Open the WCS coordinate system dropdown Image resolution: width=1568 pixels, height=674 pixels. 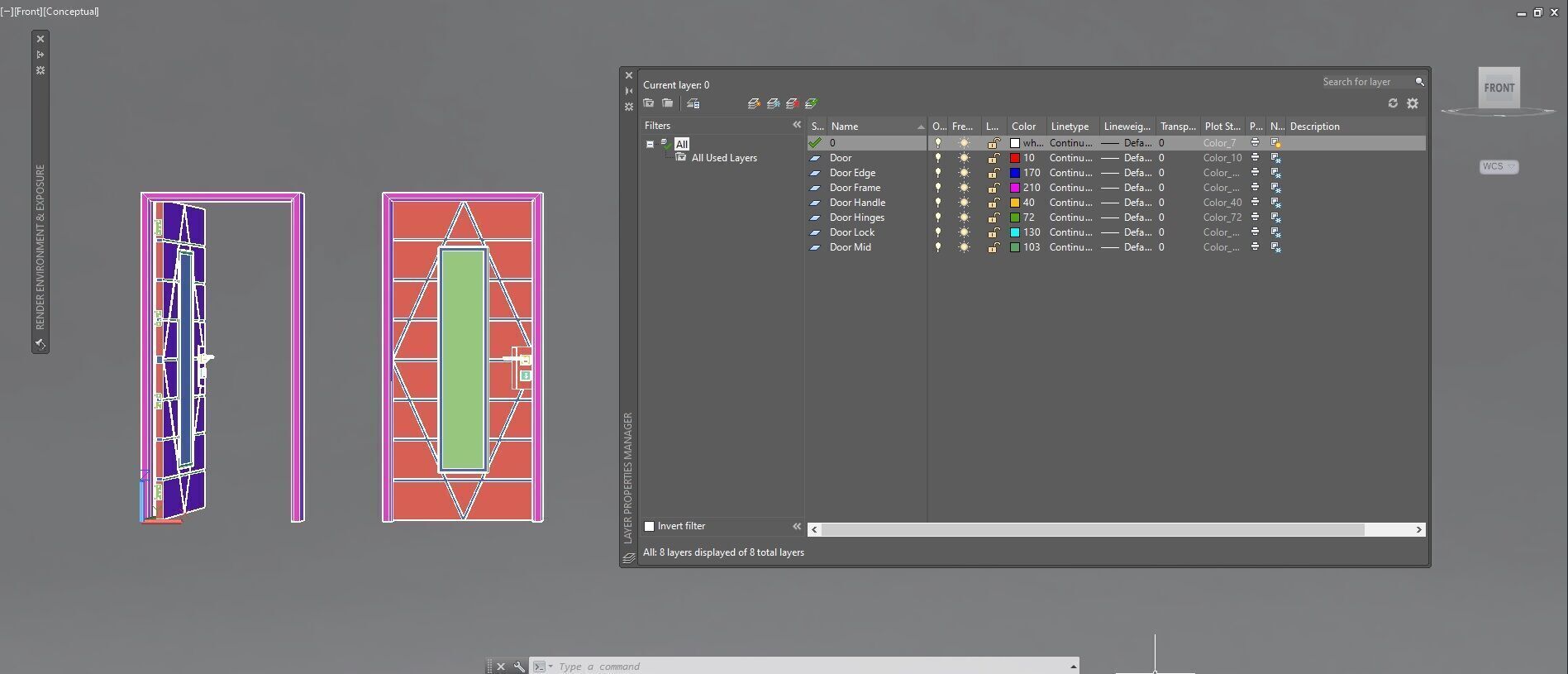[1499, 166]
